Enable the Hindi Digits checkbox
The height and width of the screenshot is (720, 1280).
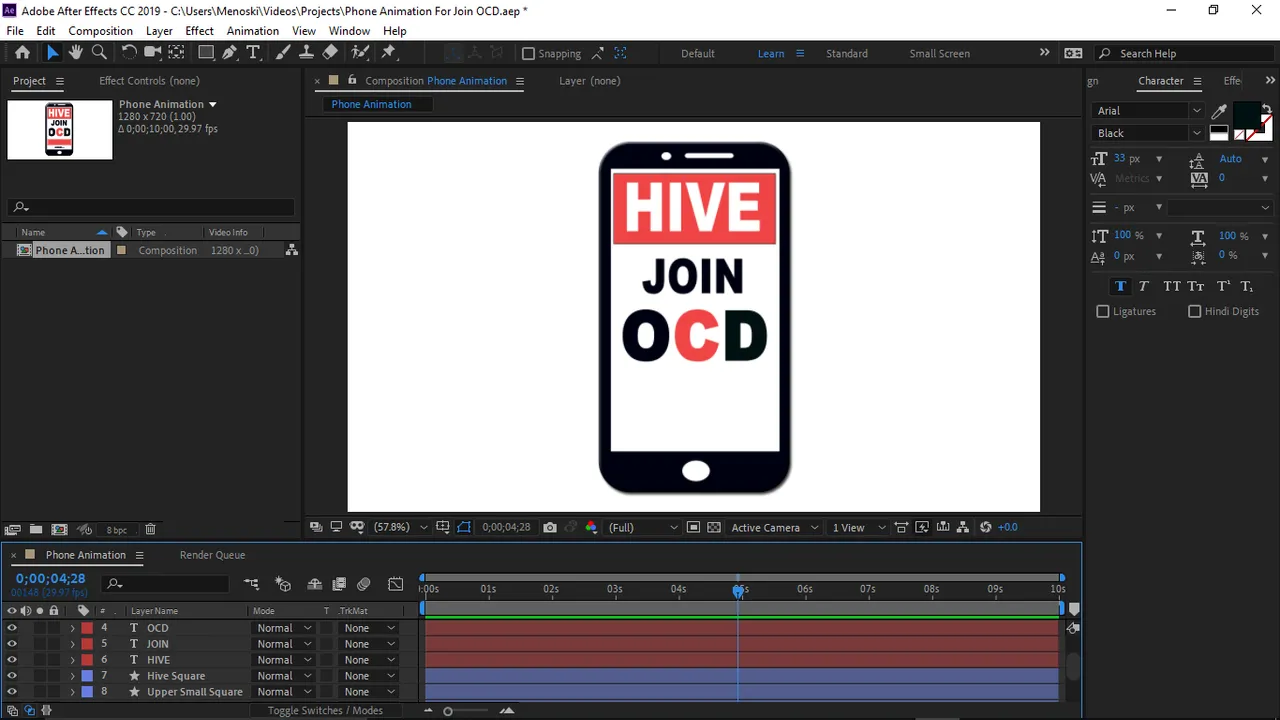1194,312
